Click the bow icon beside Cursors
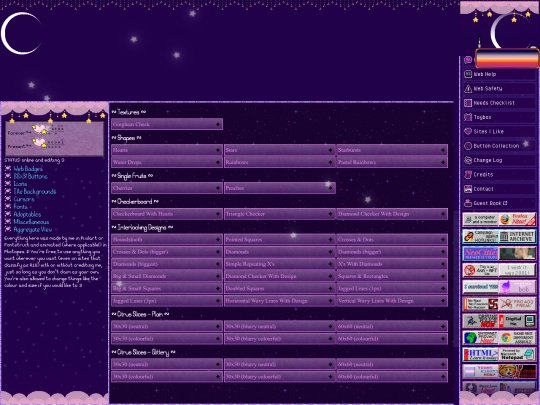The image size is (540, 405). [x=8, y=199]
